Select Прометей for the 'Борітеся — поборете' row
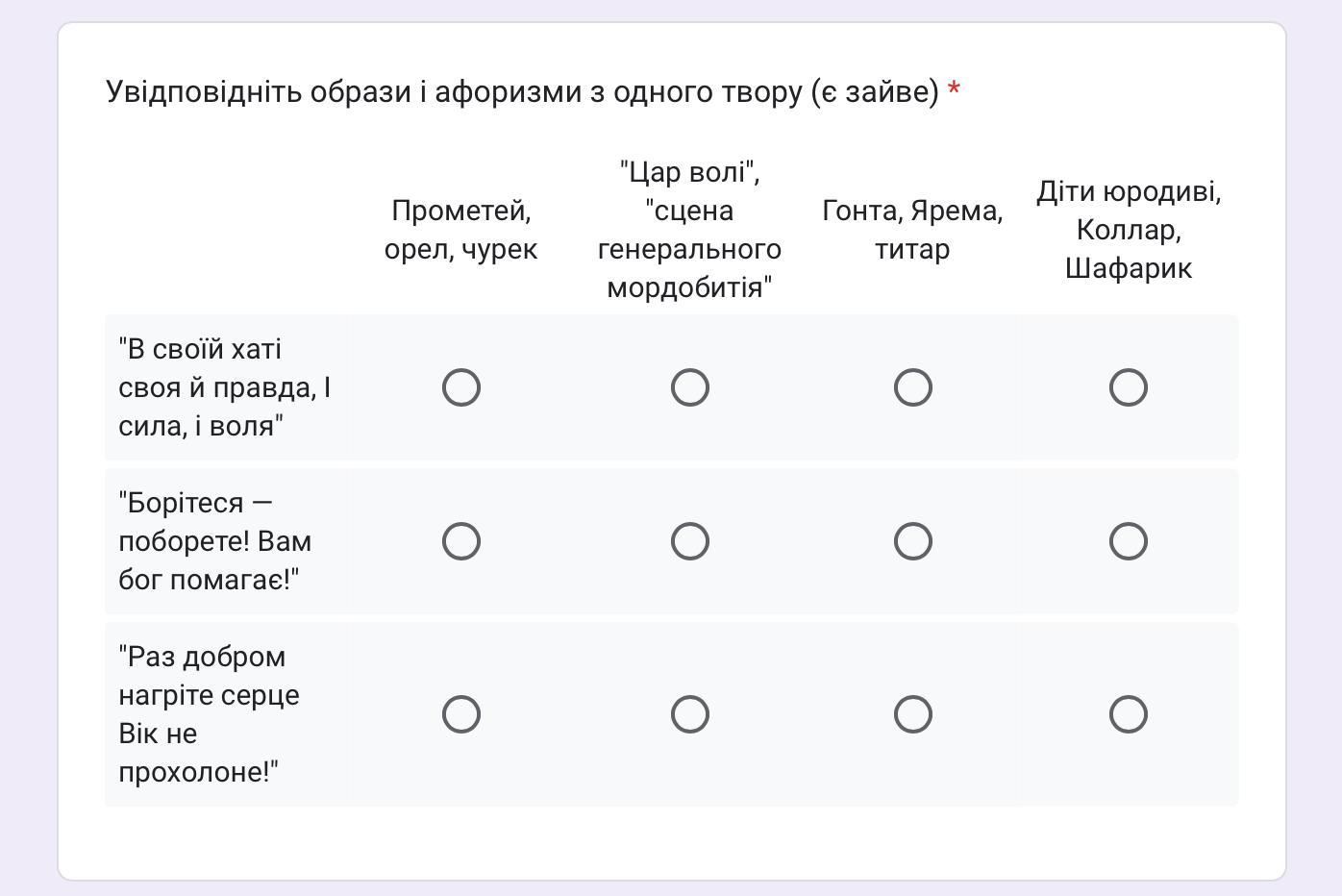This screenshot has width=1342, height=896. coord(461,541)
